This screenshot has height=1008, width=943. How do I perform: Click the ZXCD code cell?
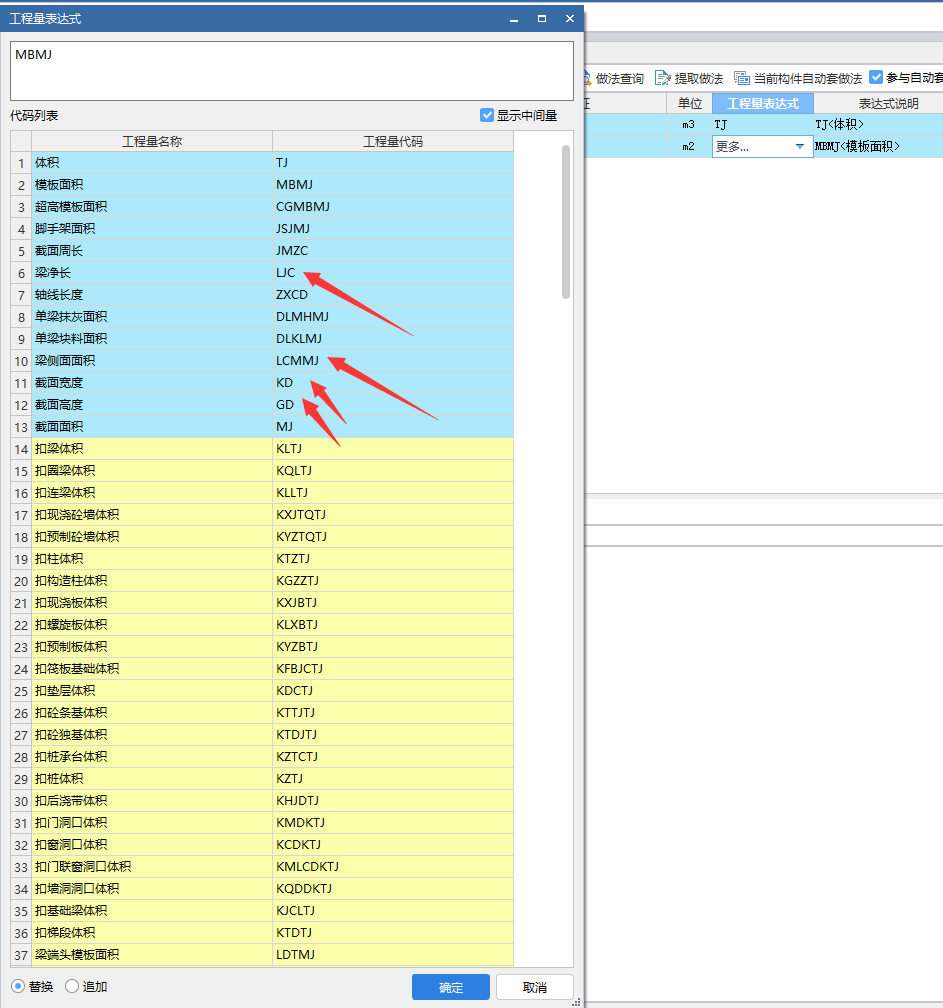click(393, 294)
